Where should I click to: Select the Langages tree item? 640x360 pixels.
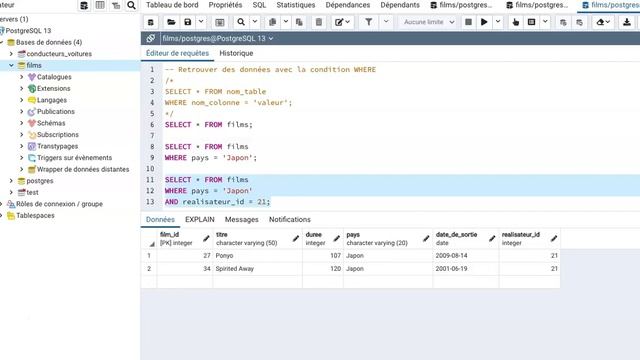point(52,100)
